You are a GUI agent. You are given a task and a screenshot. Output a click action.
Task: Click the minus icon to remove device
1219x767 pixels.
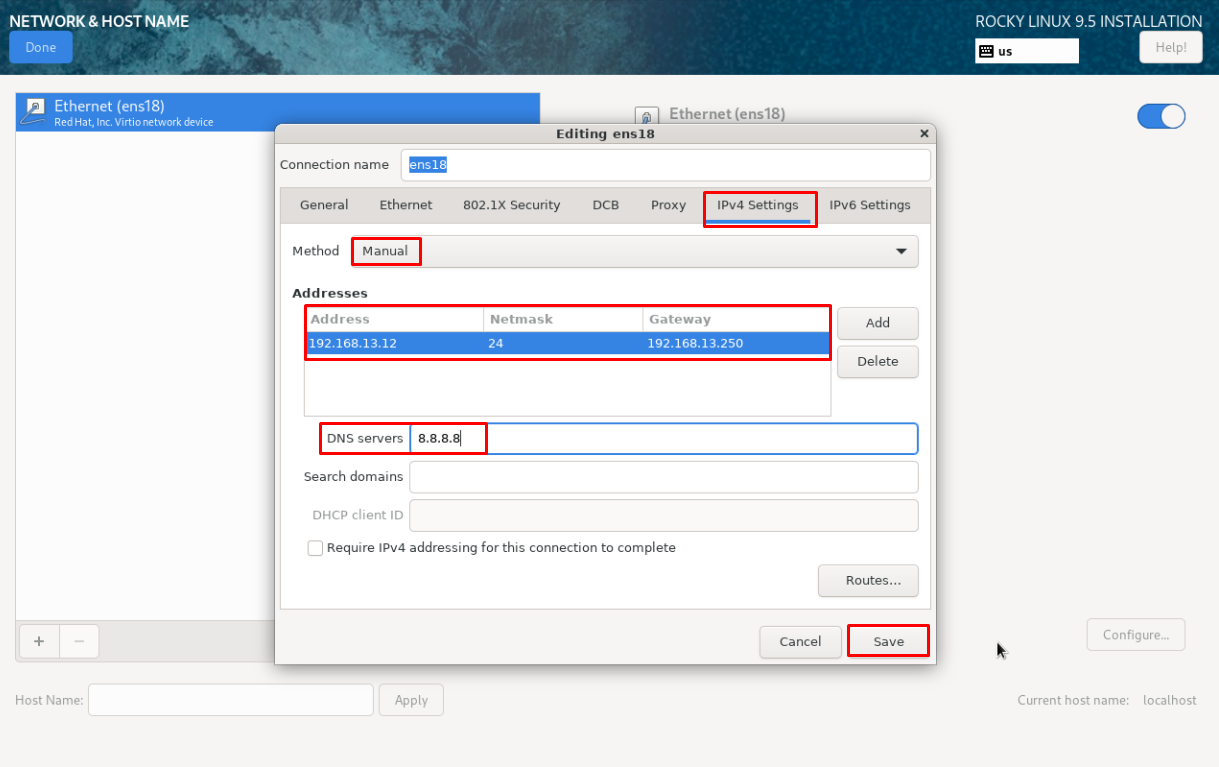(x=80, y=641)
